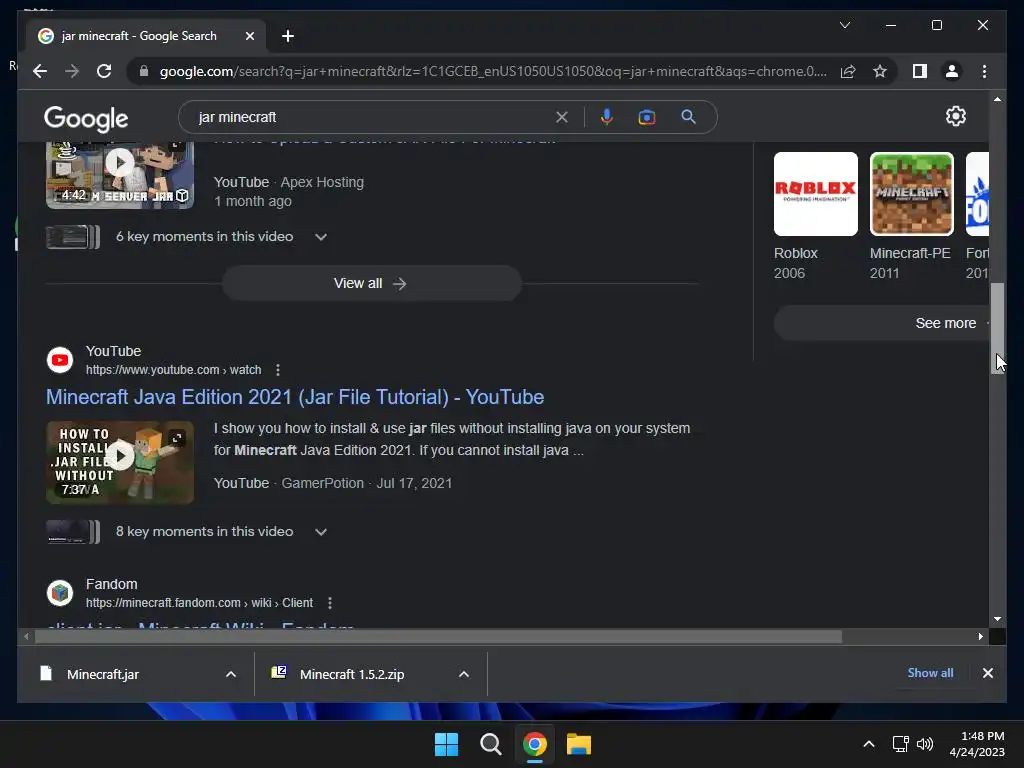Open the volume speaker tray icon
The height and width of the screenshot is (768, 1024).
click(x=925, y=744)
